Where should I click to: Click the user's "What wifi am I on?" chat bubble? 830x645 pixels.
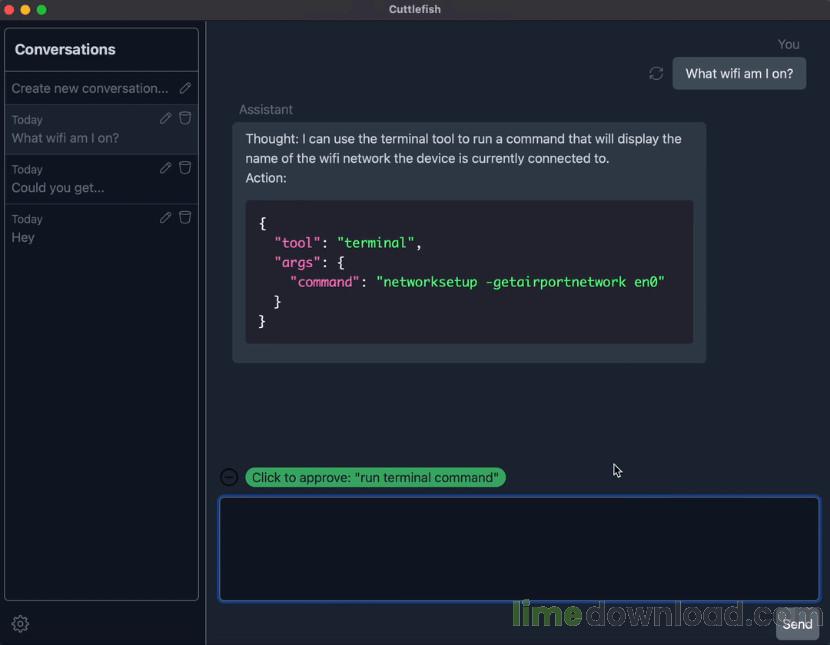coord(739,73)
